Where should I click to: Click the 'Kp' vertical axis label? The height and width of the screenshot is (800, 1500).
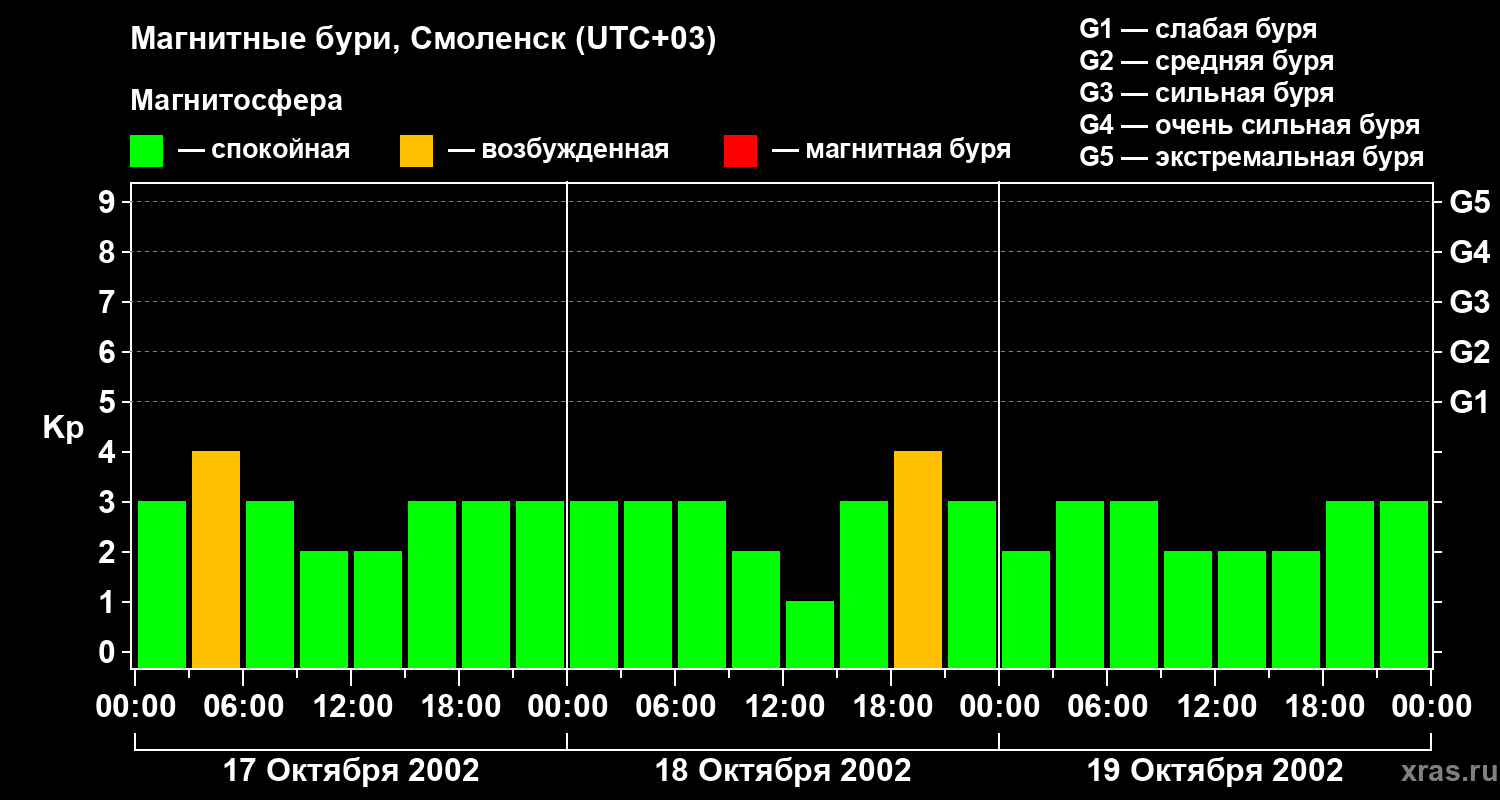[63, 428]
